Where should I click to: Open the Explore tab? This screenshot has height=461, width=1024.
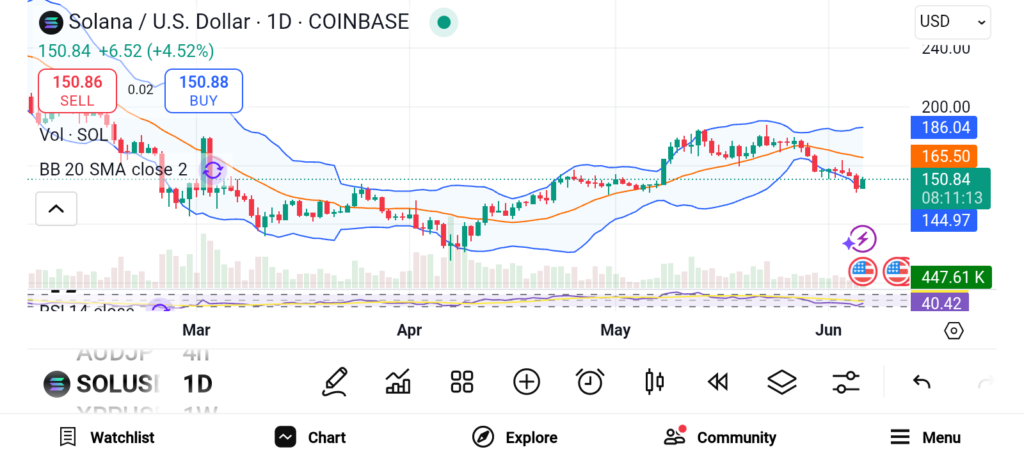[515, 437]
